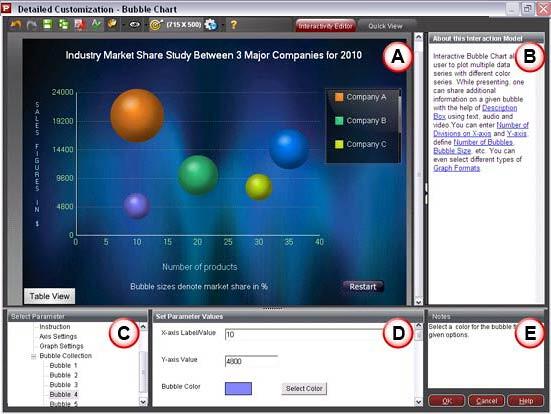Click the green save-all icon next to save
The height and width of the screenshot is (414, 551).
click(64, 25)
